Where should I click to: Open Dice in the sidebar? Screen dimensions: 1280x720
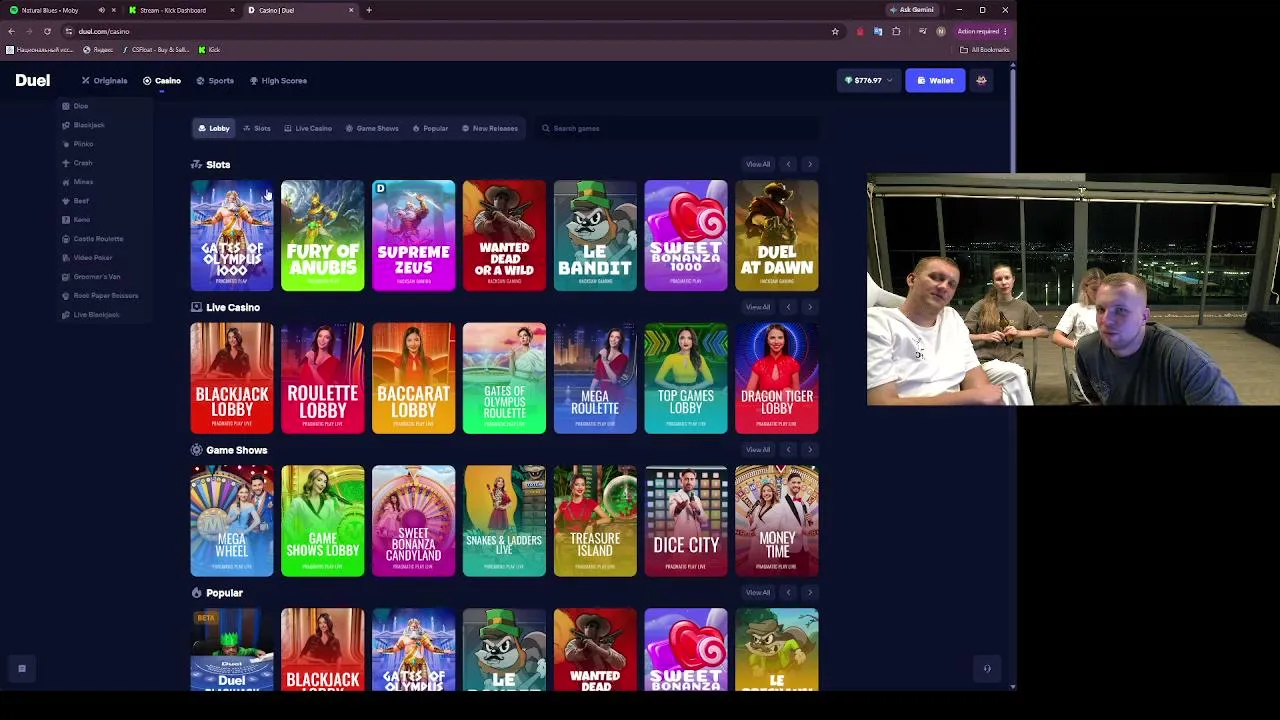click(x=75, y=106)
